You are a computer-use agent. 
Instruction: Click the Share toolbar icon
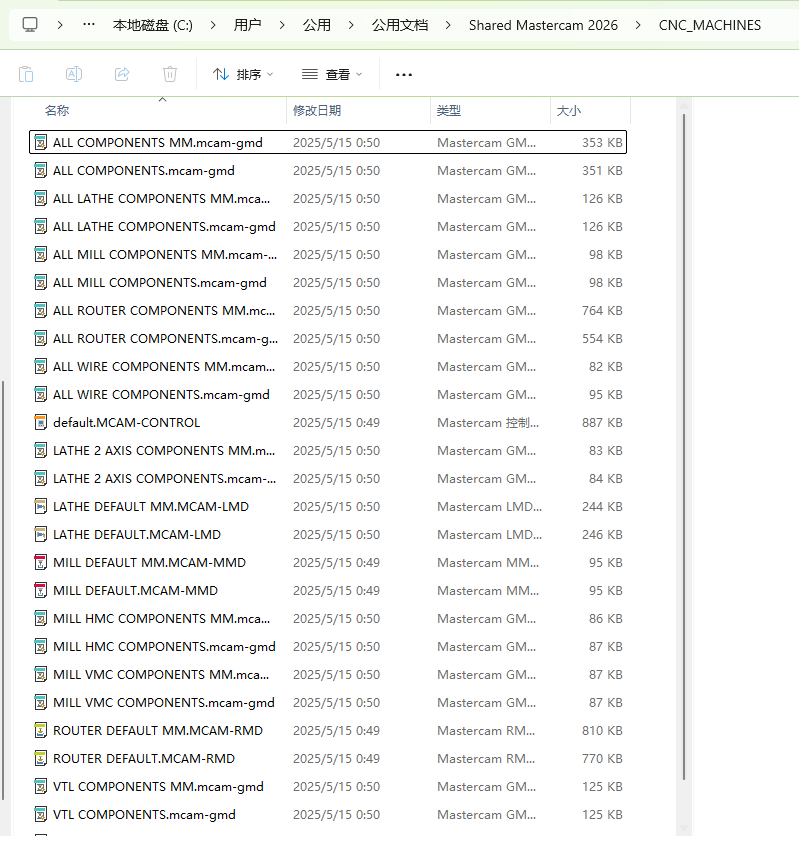122,74
